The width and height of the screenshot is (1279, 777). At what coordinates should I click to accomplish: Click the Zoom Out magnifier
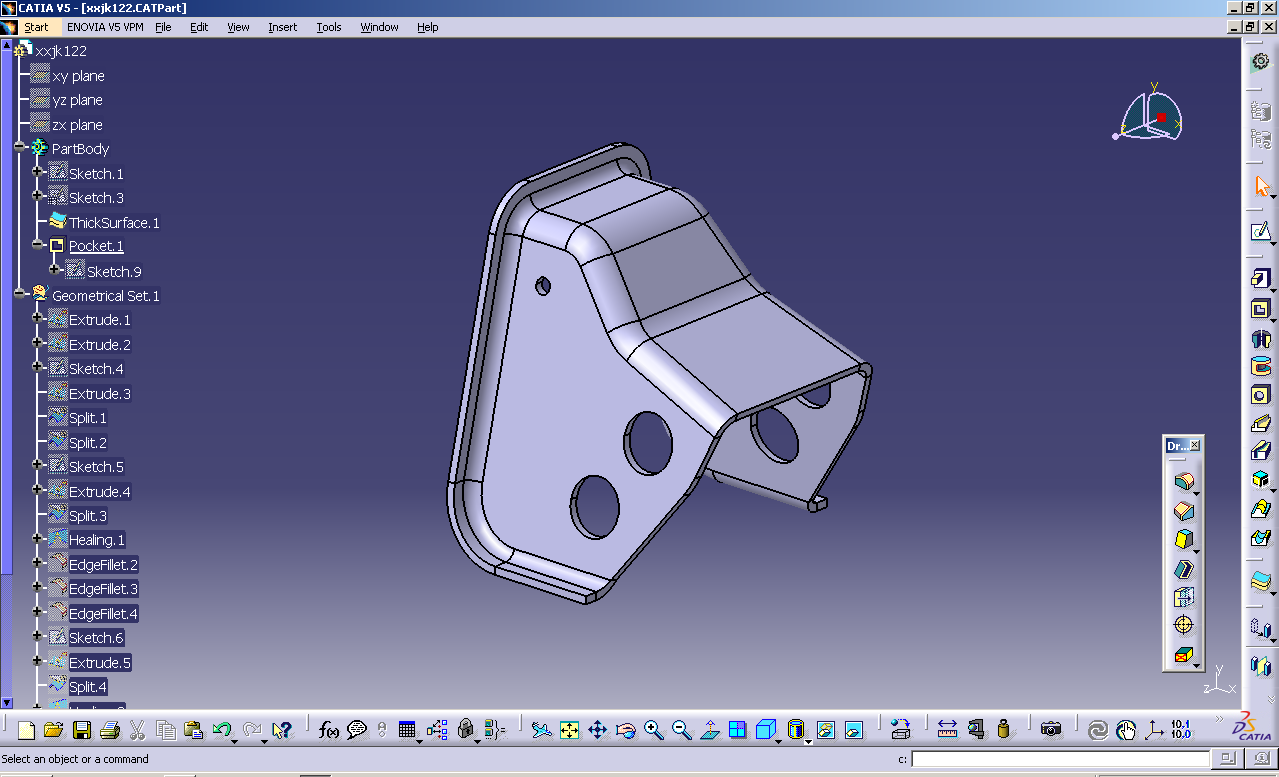tap(681, 731)
